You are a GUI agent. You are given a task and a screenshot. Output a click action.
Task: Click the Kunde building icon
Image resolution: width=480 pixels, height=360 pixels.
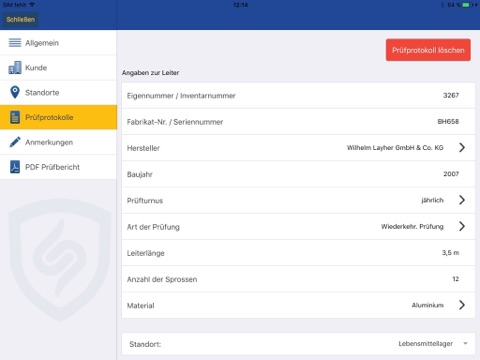tap(15, 68)
